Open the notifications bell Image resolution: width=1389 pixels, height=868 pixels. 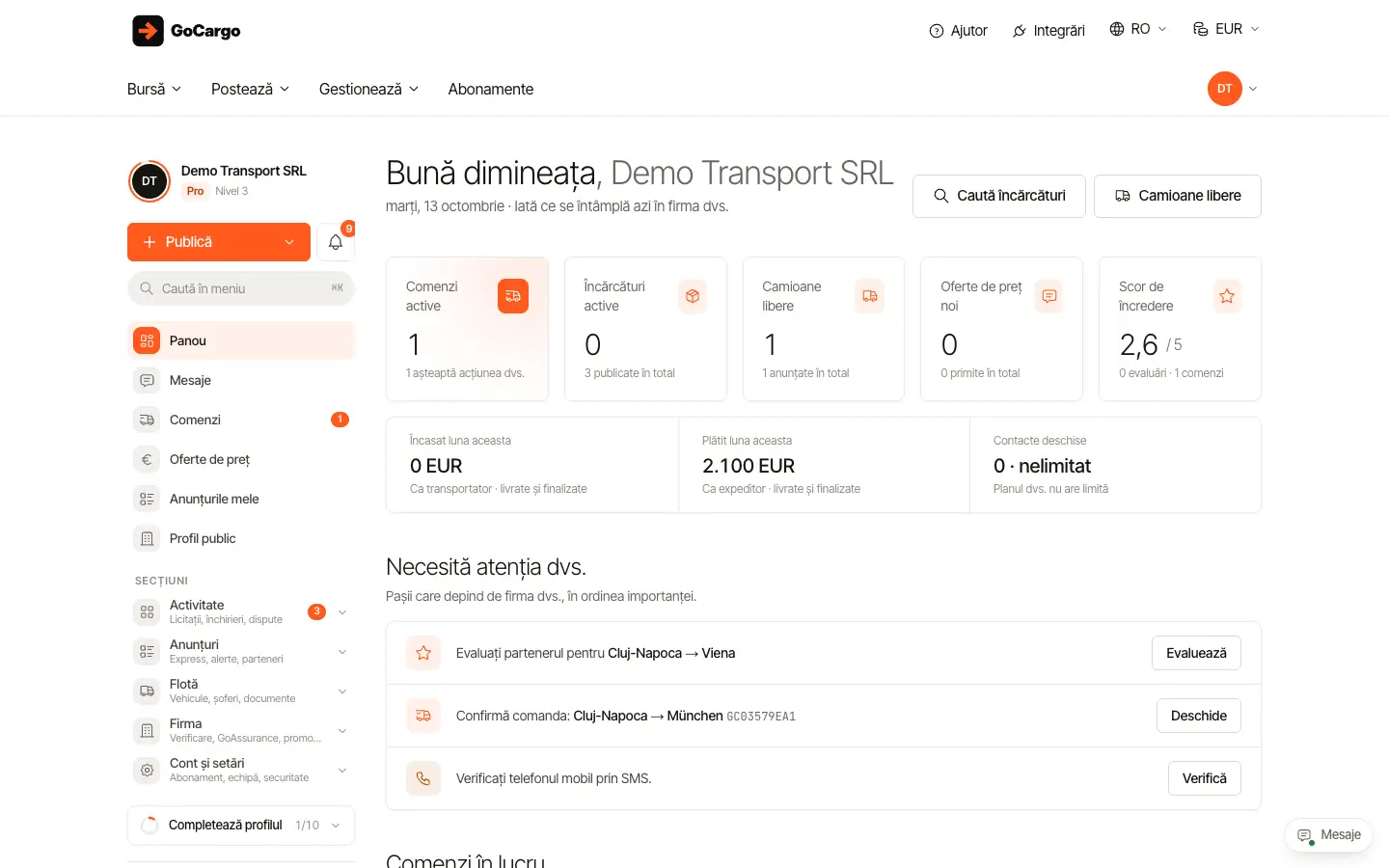click(336, 242)
